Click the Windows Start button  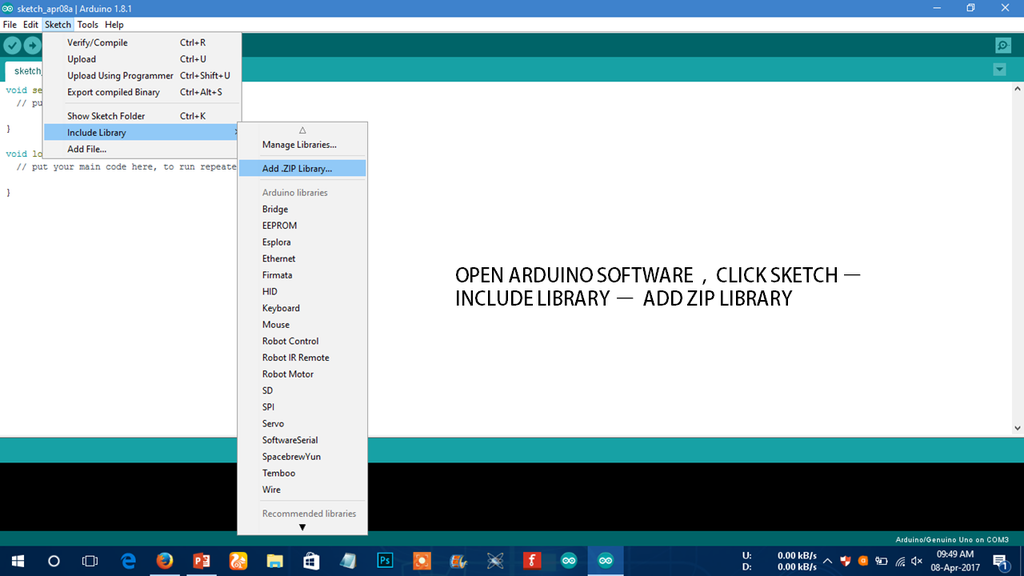(18, 561)
